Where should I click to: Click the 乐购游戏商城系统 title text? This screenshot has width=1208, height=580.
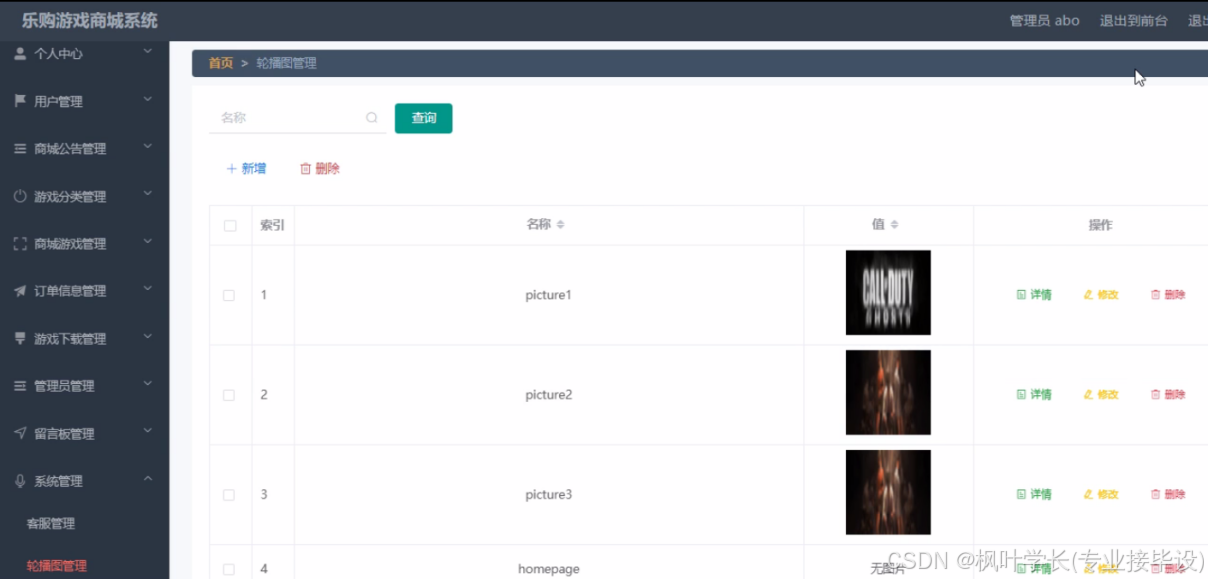[90, 21]
